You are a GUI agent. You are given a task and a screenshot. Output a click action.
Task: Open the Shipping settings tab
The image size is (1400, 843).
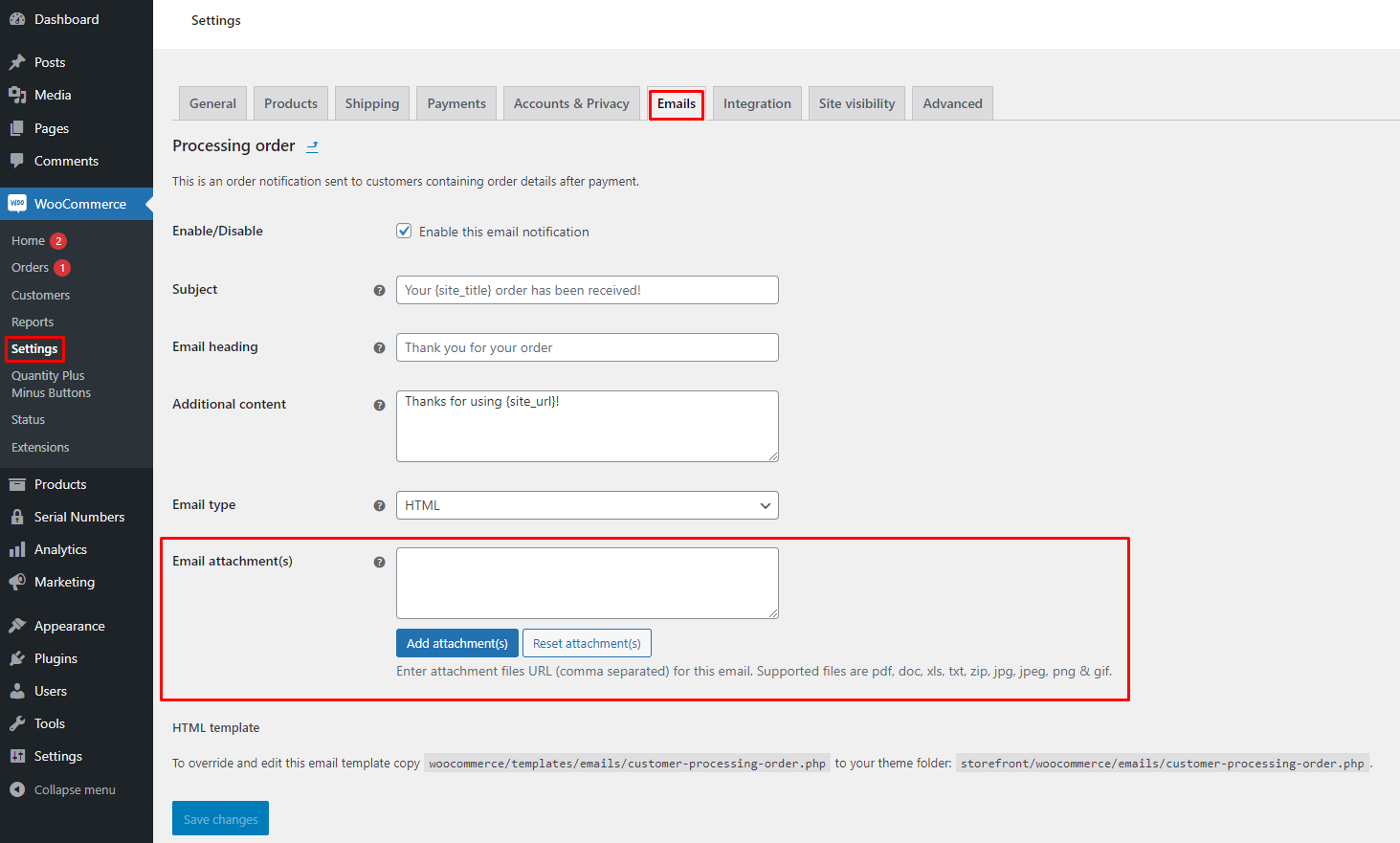tap(372, 103)
